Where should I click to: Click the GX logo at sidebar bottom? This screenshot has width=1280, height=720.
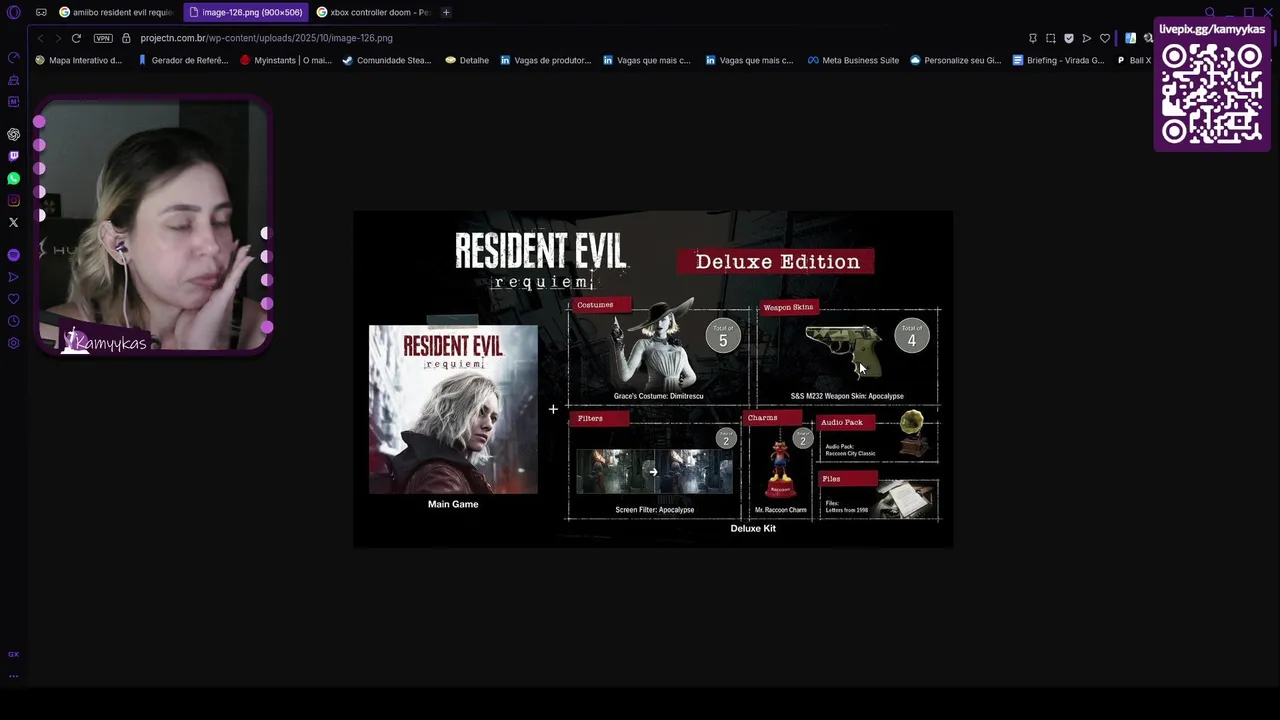[x=13, y=654]
